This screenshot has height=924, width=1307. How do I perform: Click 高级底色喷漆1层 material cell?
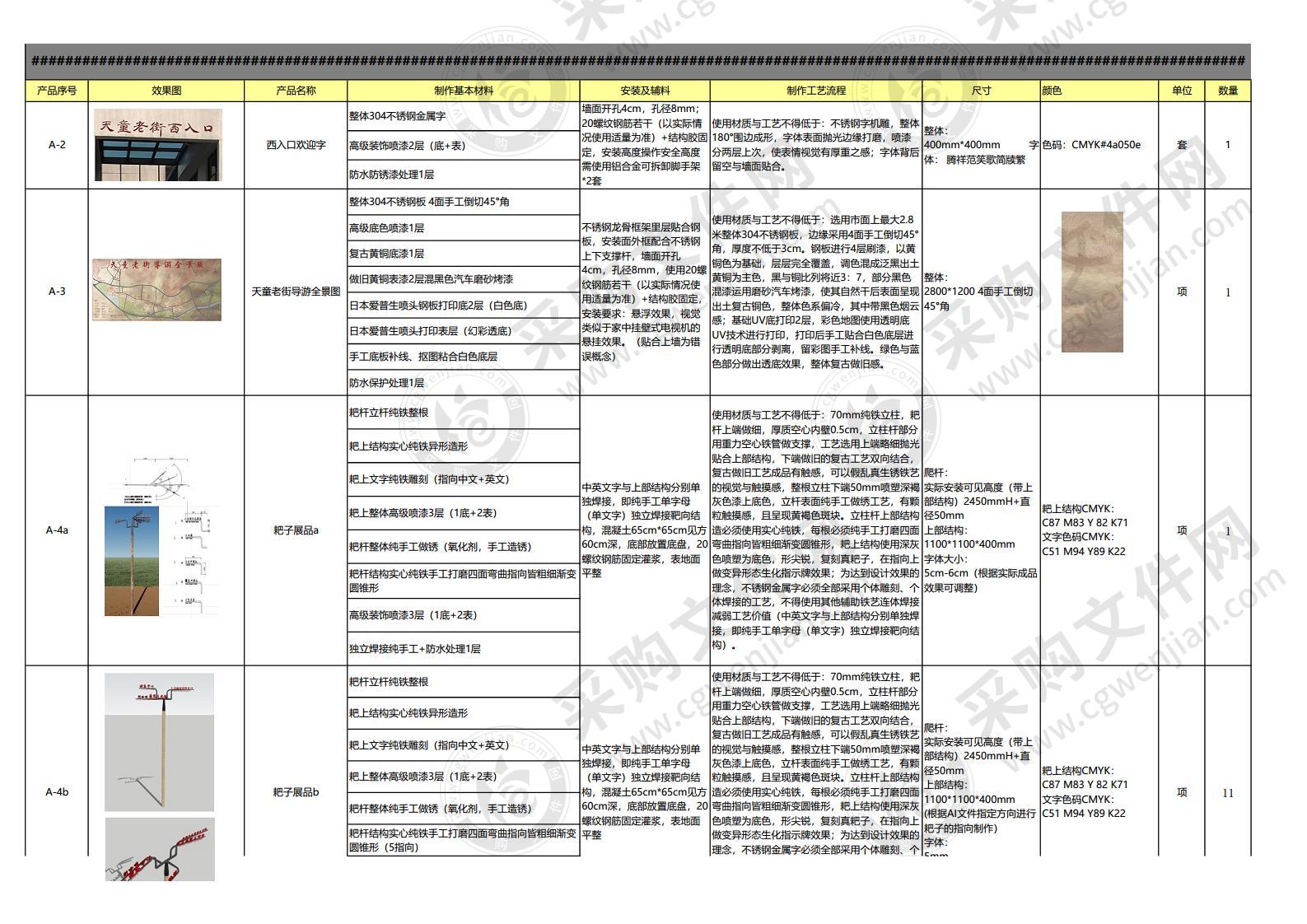464,228
